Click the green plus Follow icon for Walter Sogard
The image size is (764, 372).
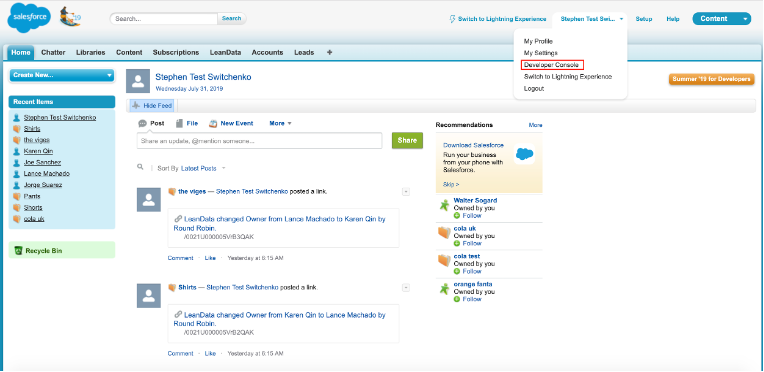457,215
